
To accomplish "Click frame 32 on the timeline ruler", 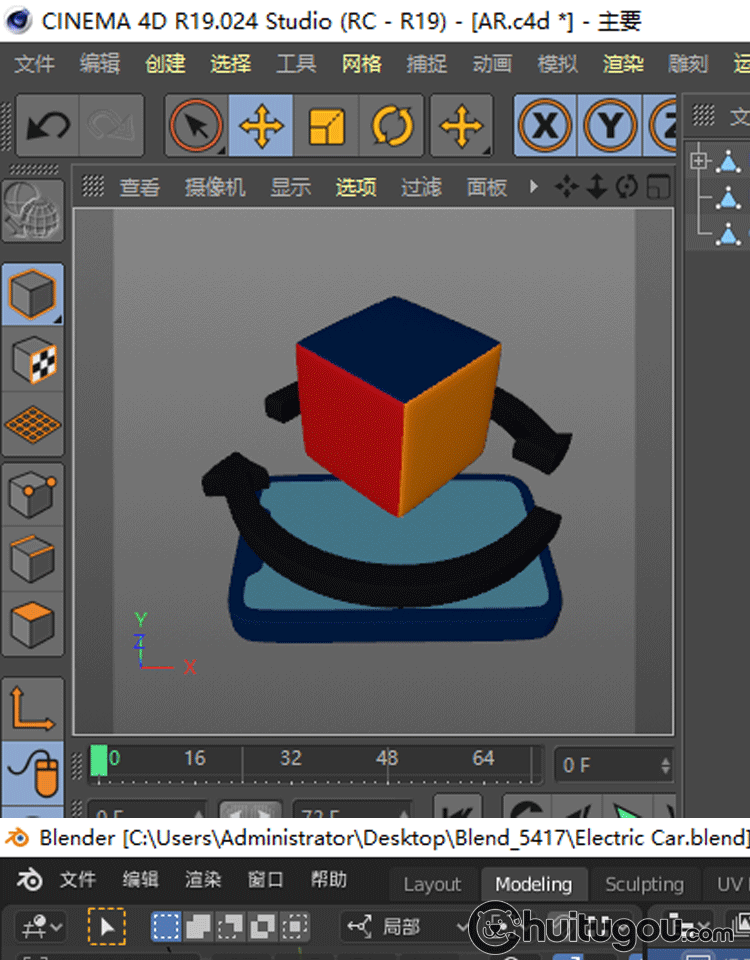I will [291, 759].
